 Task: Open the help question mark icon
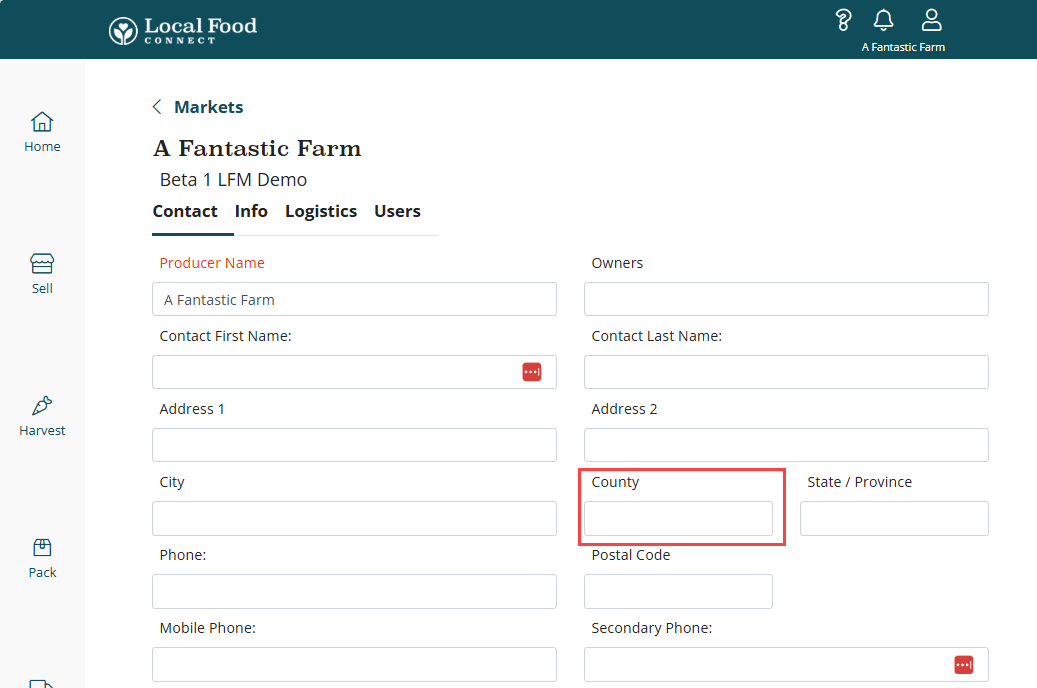click(844, 20)
